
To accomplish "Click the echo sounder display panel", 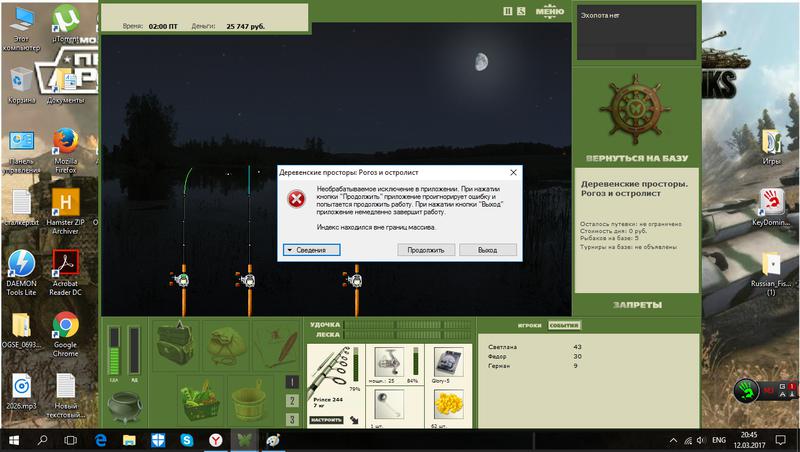I will [636, 33].
